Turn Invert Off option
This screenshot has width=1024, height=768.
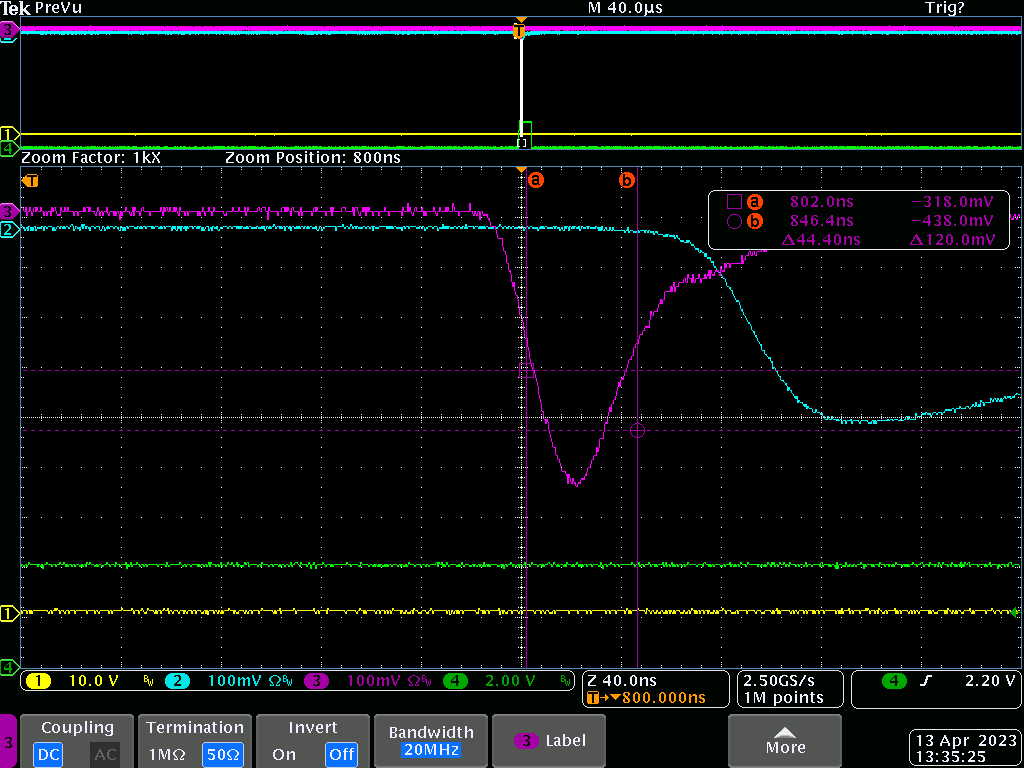pyautogui.click(x=341, y=754)
